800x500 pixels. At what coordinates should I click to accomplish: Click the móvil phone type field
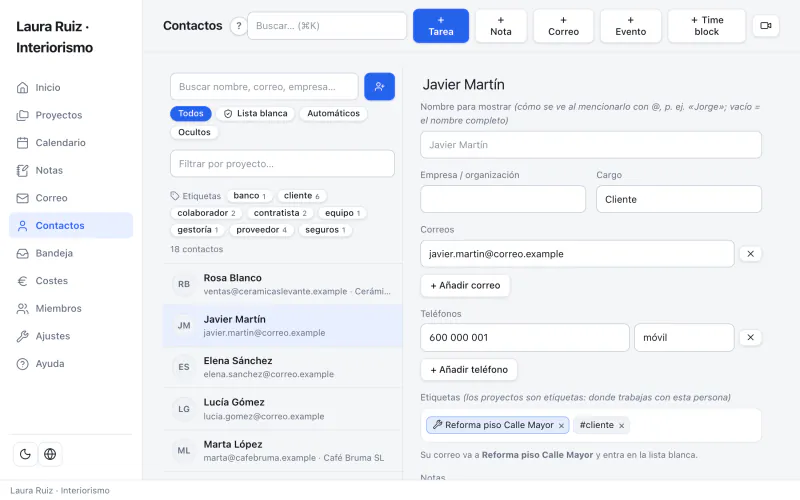[684, 337]
